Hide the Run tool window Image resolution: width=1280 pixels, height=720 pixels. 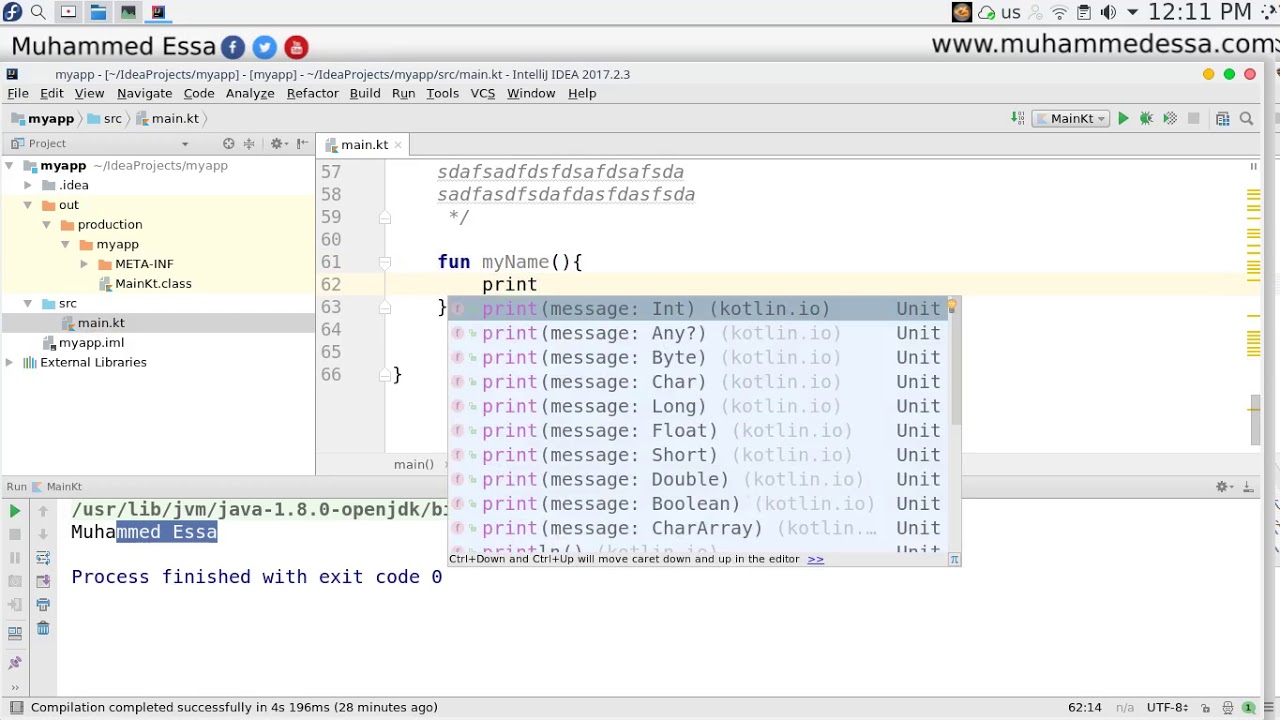click(1248, 487)
